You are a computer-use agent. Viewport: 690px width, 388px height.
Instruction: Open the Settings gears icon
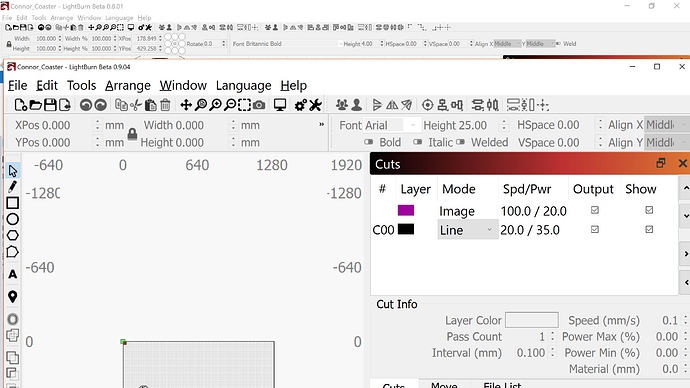click(x=301, y=105)
